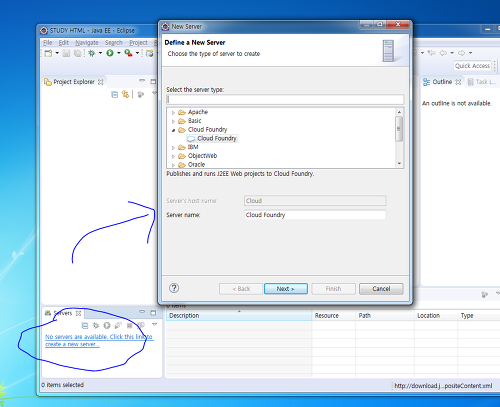
Task: Expand the ObjectWeb server folder
Action: pos(173,156)
